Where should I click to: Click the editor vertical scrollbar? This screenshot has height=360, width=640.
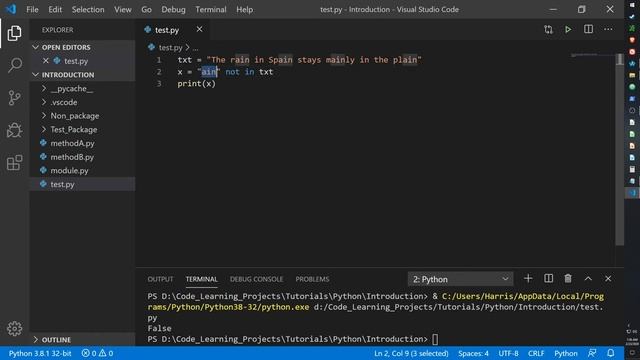(620, 149)
